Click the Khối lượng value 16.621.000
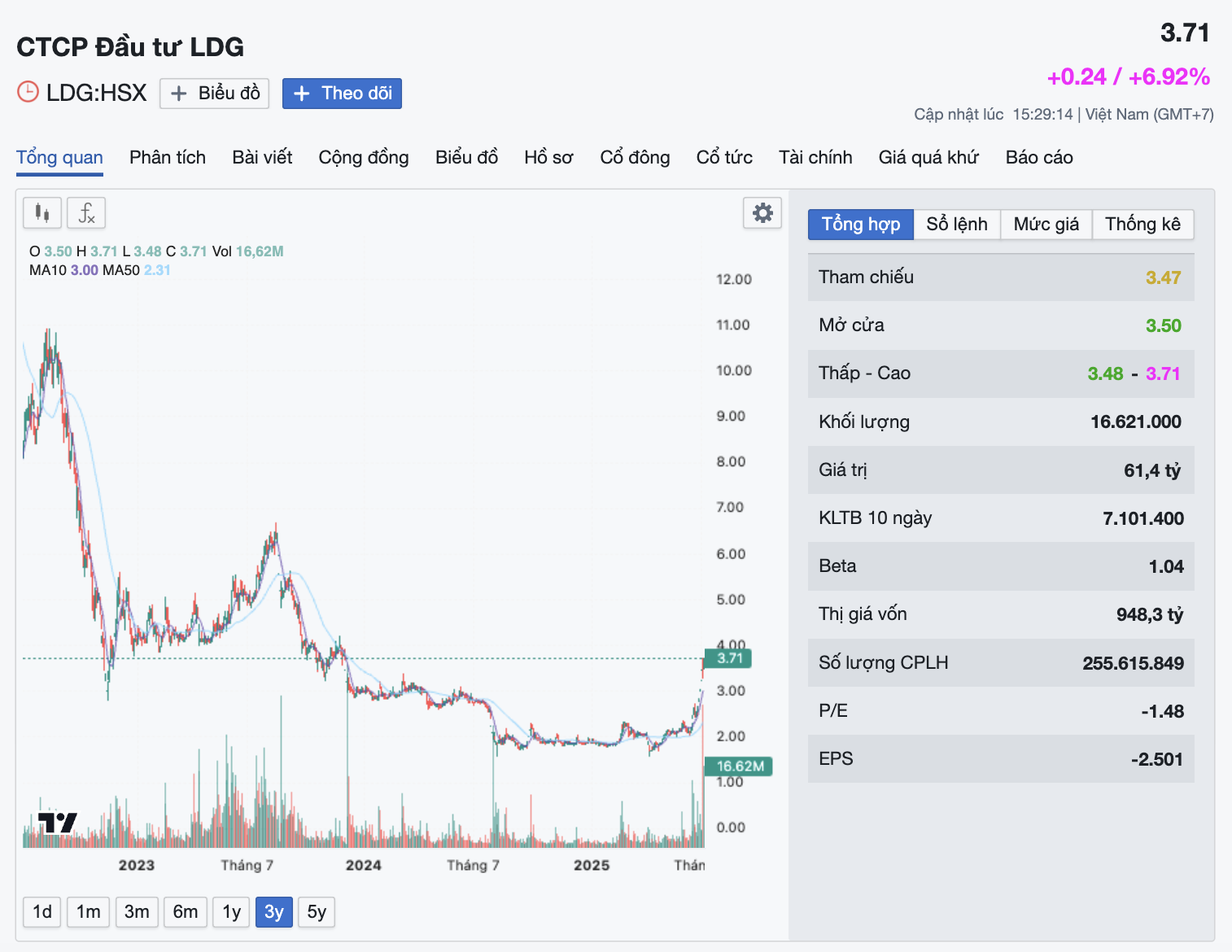 click(1136, 421)
